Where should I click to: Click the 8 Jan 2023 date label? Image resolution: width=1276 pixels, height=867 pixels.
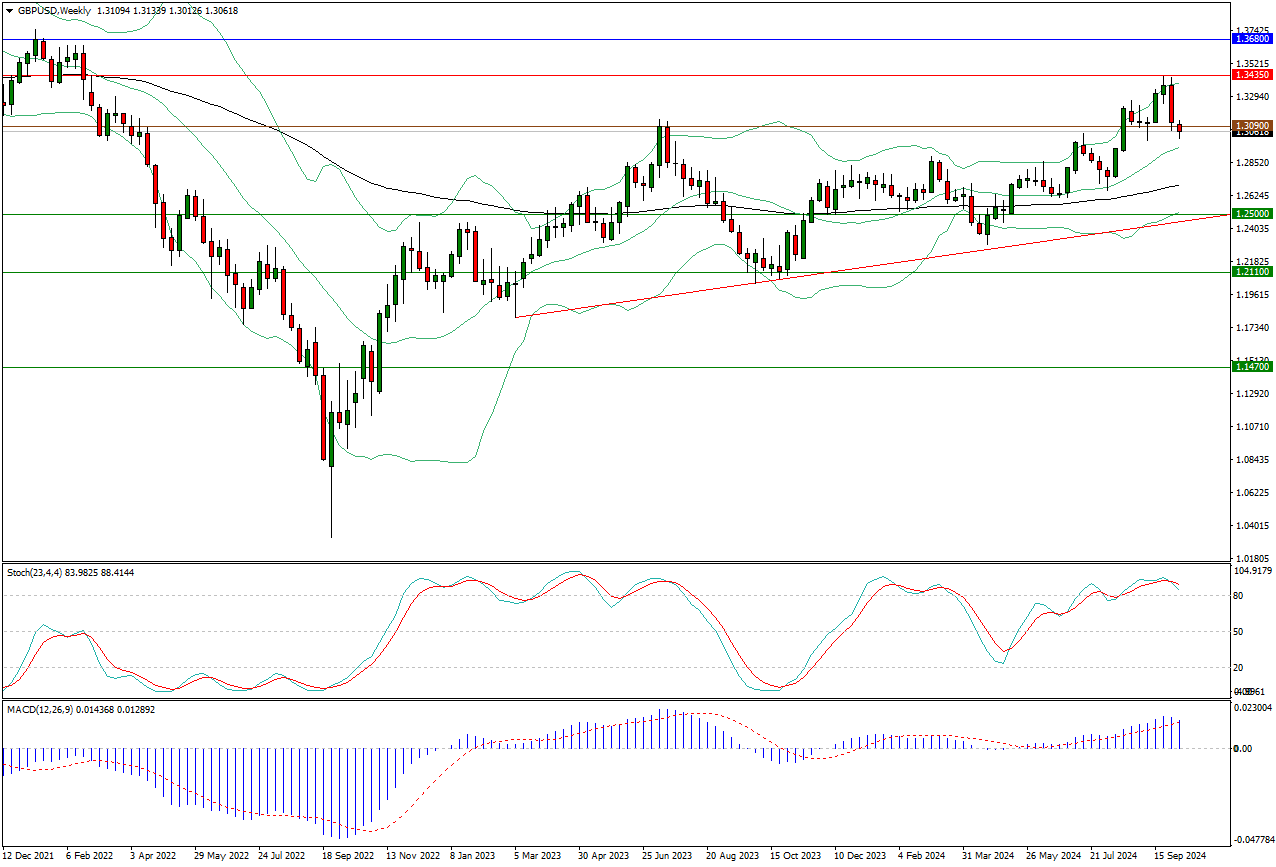point(472,857)
